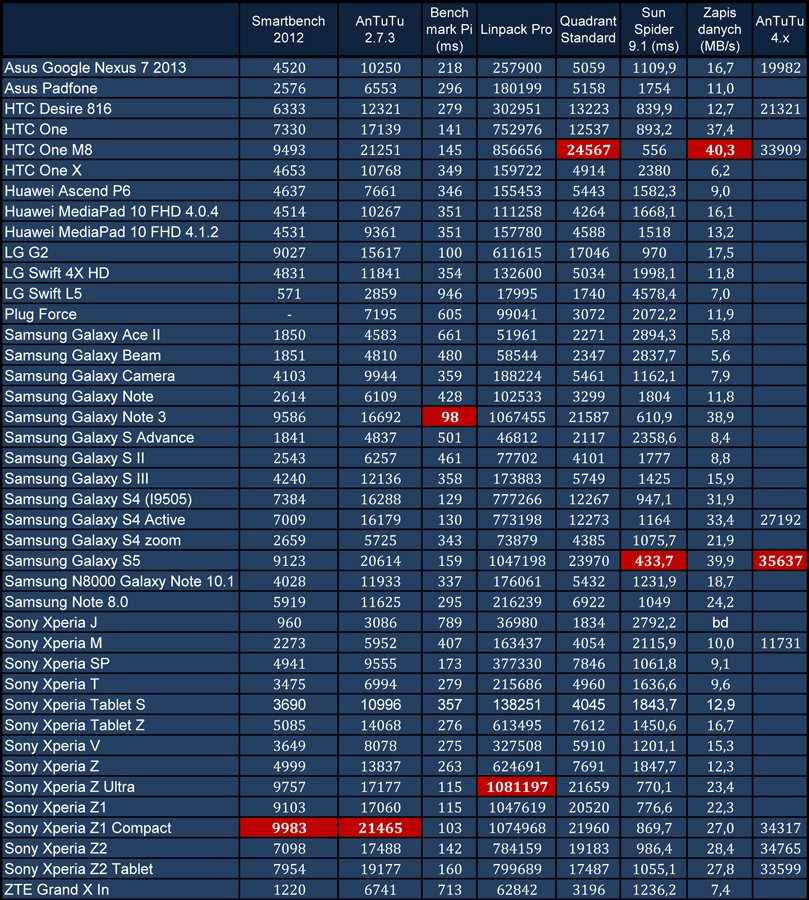Click the "HTC One X" row name
Screen dimensions: 809x900
43,170
